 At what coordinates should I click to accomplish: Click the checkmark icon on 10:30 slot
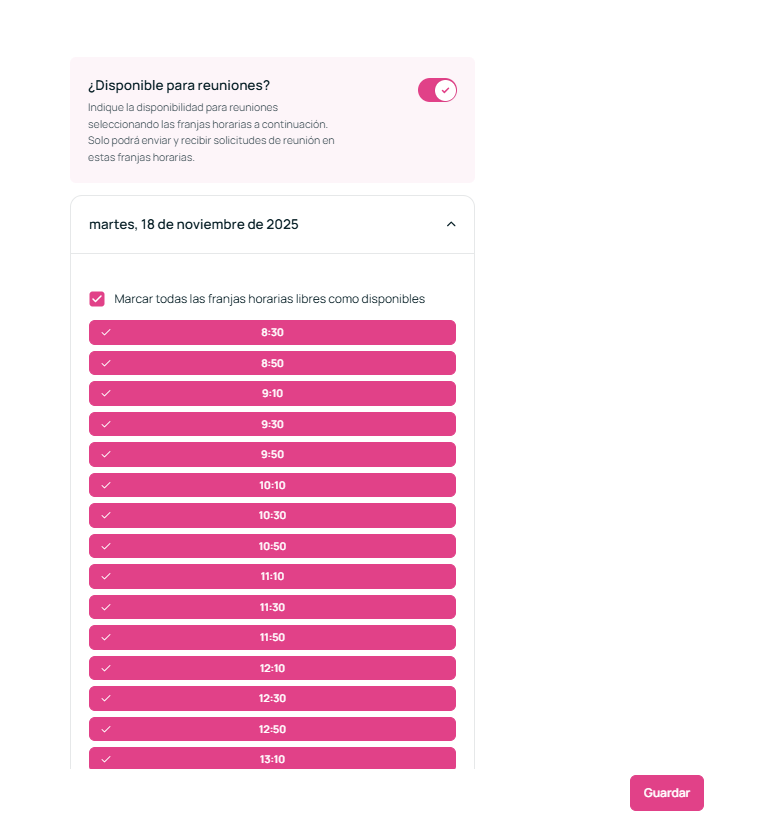[x=106, y=516]
